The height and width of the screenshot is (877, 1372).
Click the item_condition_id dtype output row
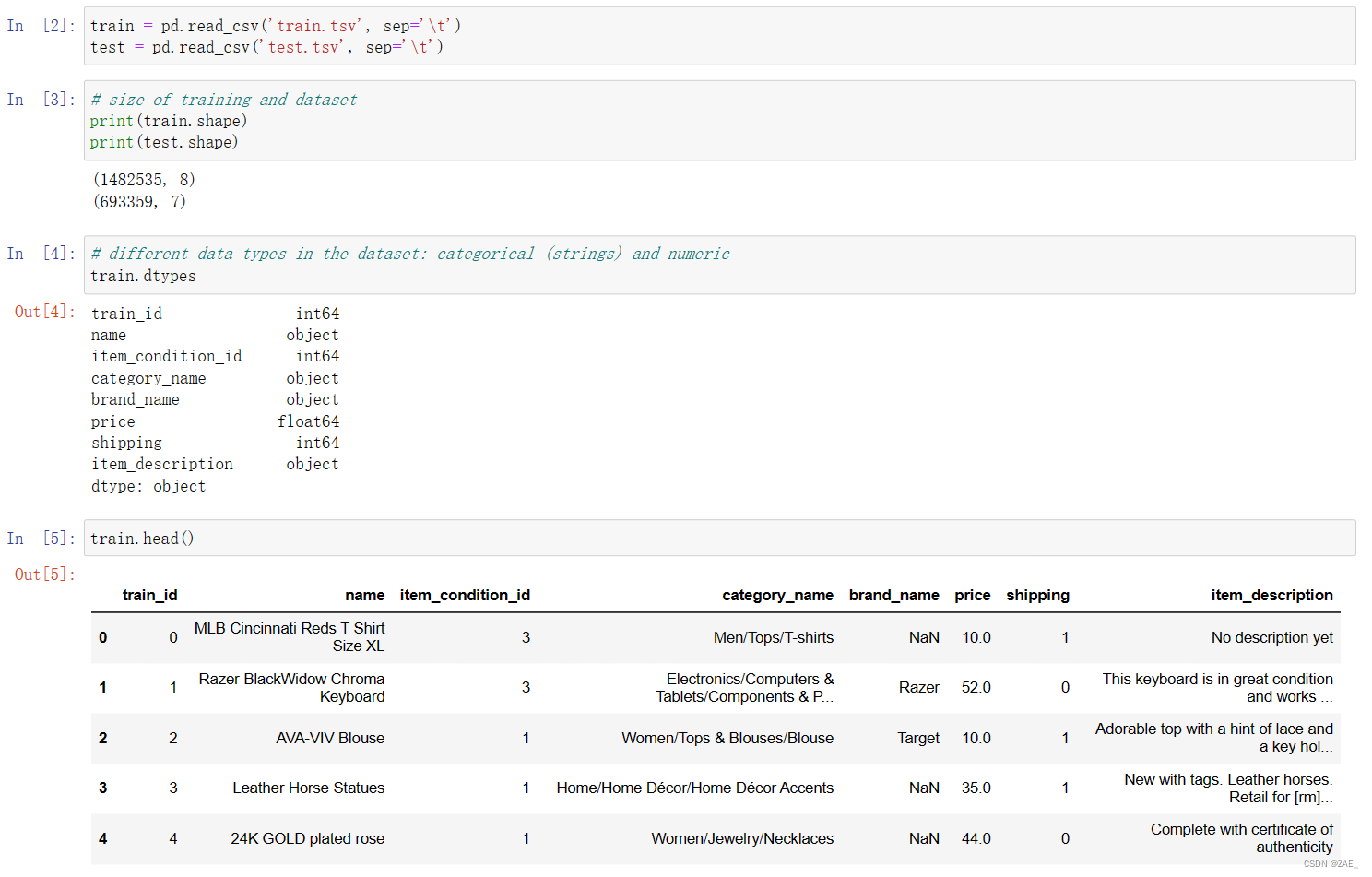click(x=215, y=356)
